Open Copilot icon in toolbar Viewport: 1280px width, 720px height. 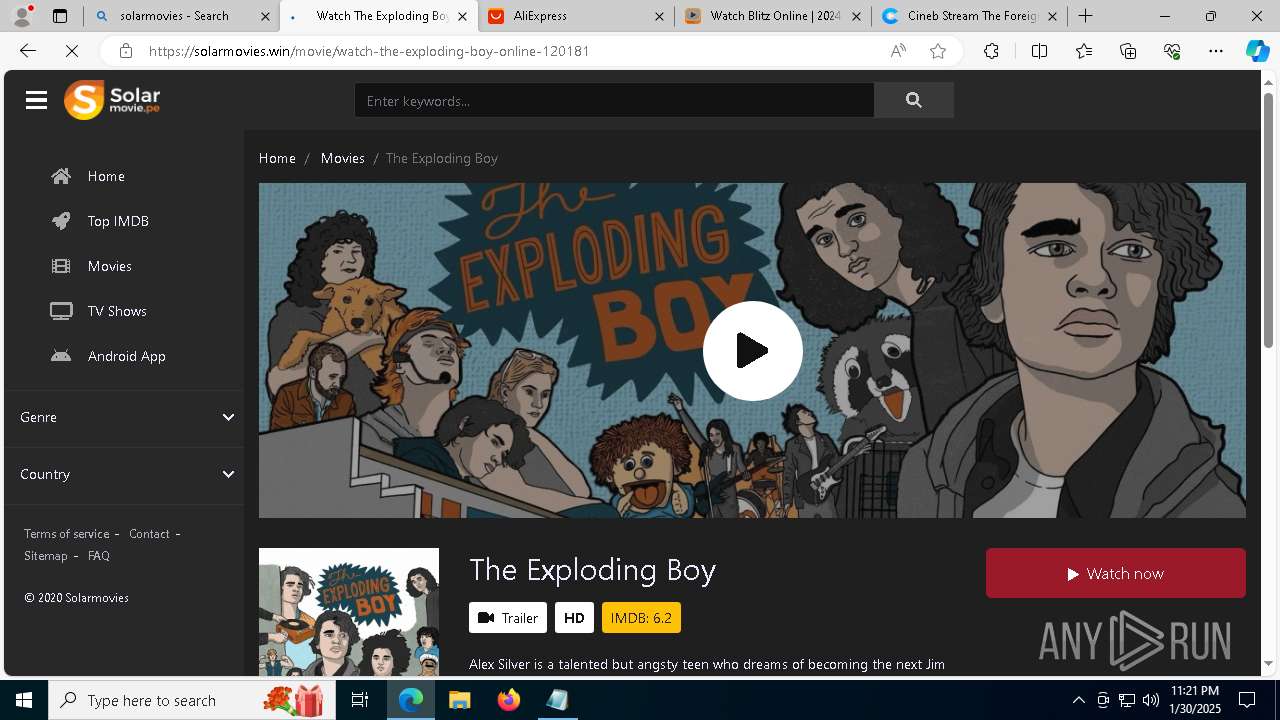pos(1257,51)
